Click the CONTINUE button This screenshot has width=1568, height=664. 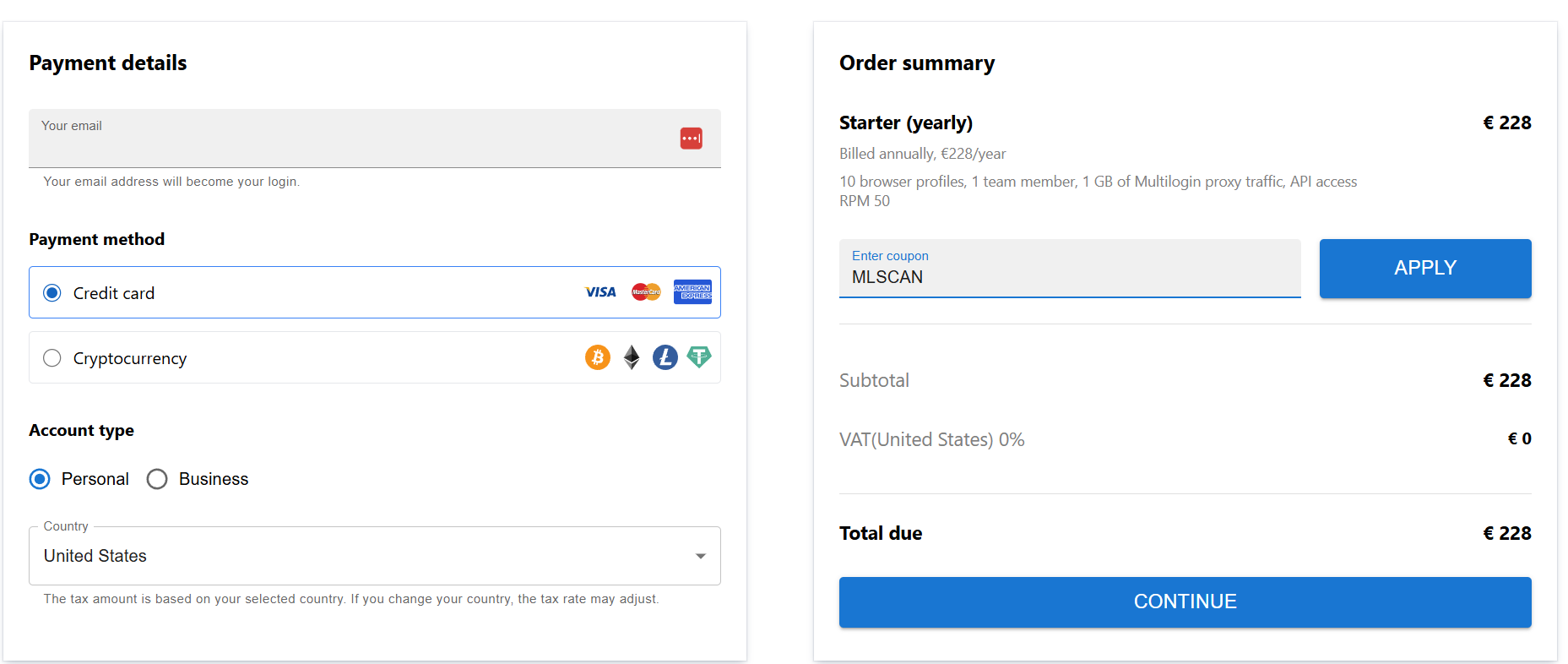pyautogui.click(x=1185, y=601)
